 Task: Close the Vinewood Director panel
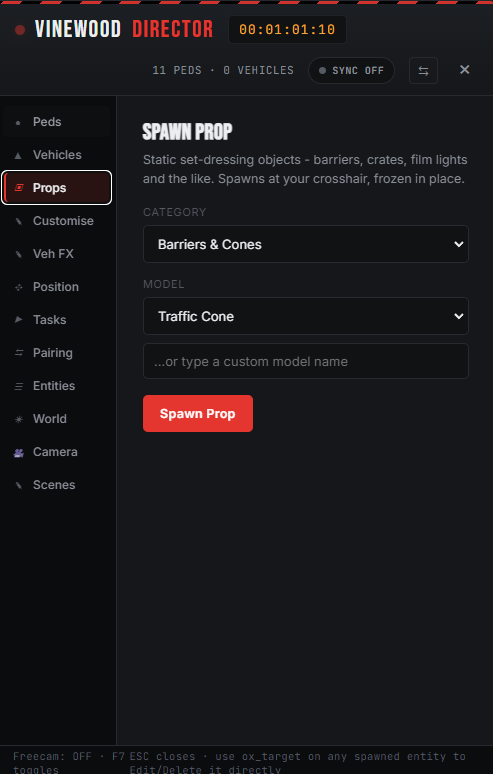[x=464, y=70]
